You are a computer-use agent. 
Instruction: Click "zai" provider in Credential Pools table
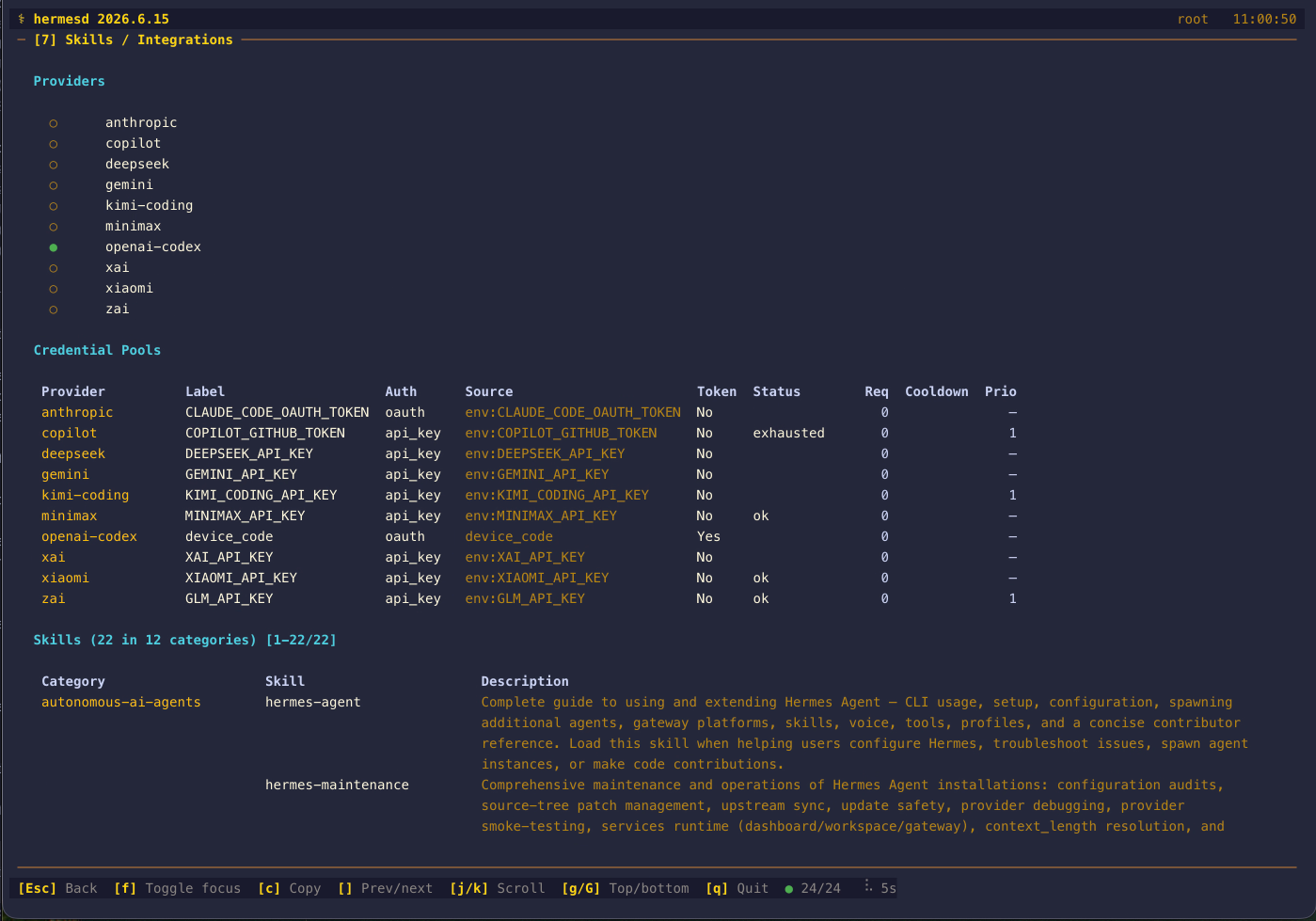(54, 598)
